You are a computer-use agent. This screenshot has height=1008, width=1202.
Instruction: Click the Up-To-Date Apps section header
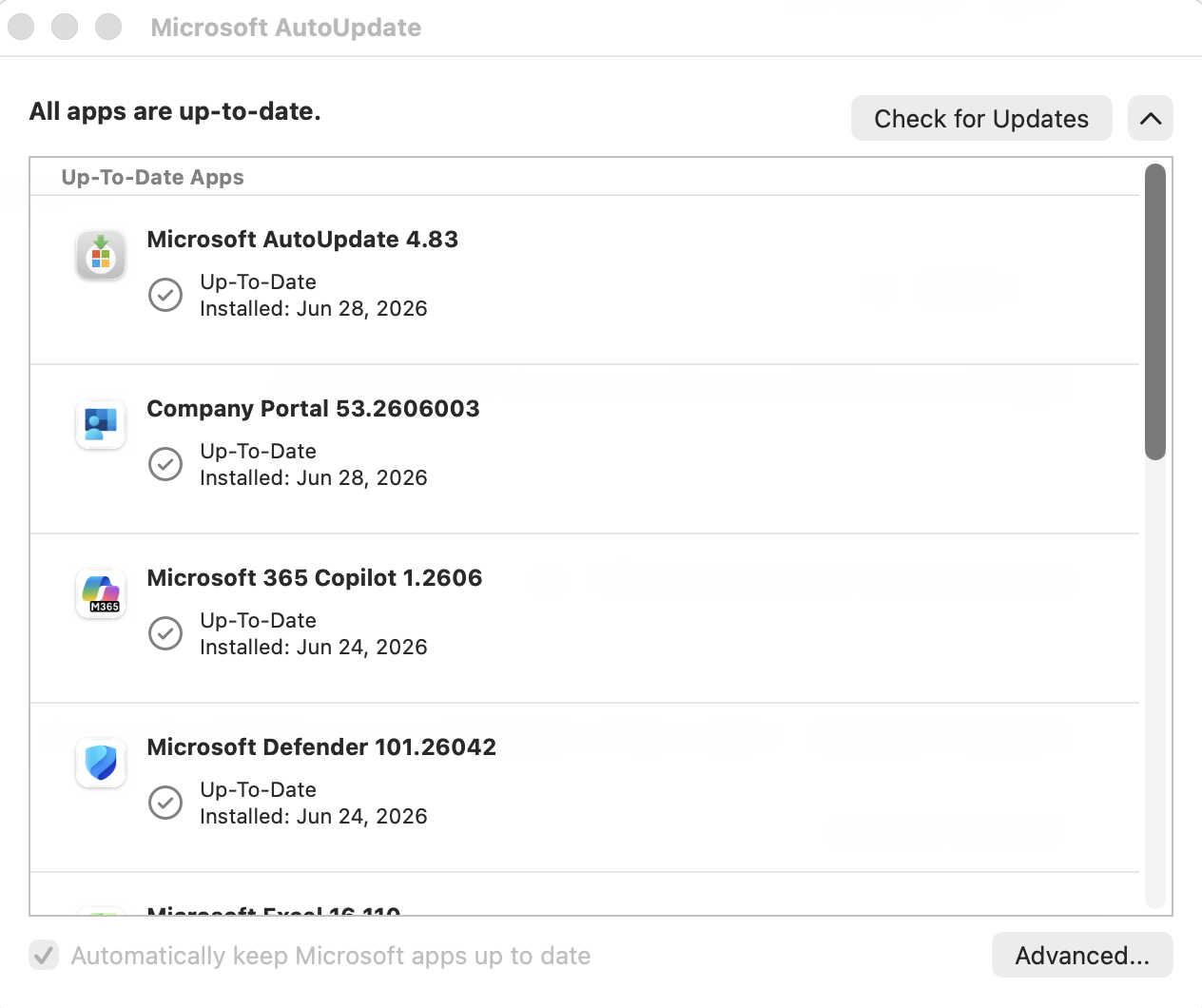[152, 177]
